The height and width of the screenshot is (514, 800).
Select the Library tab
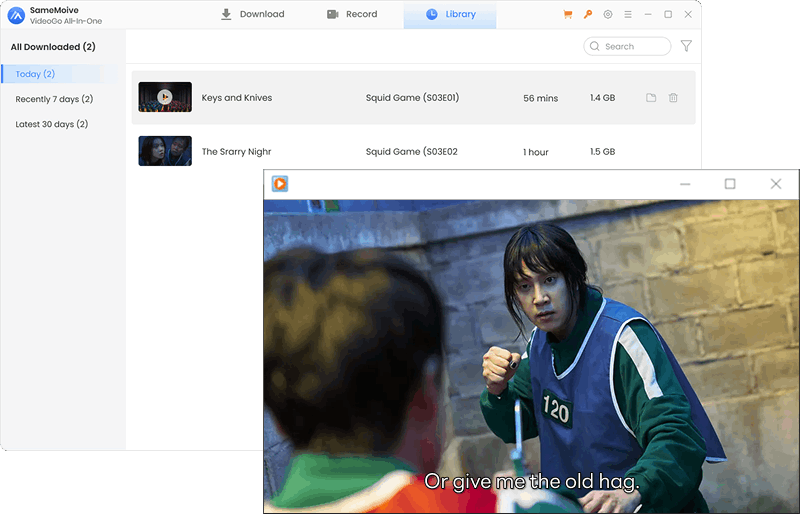coord(450,15)
